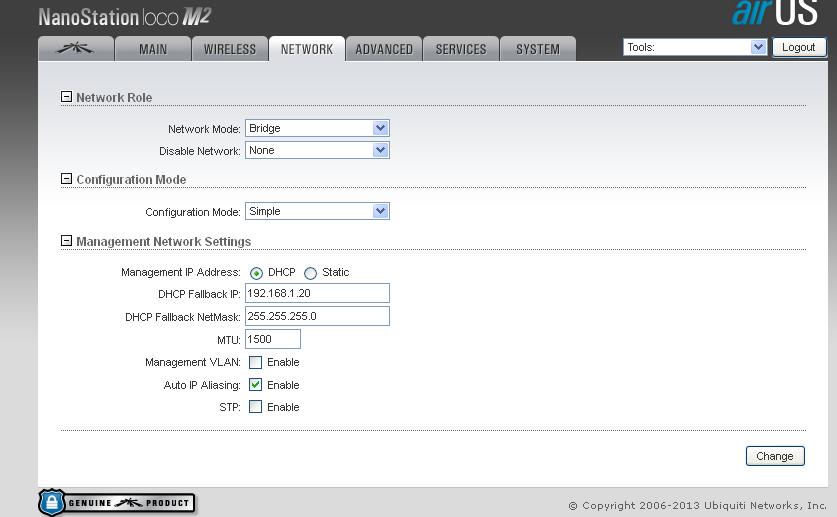Collapse the Network Role section

click(x=66, y=97)
